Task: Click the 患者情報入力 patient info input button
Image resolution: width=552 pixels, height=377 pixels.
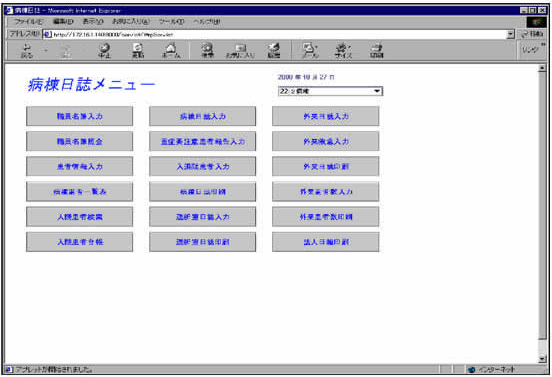Action: coord(80,166)
